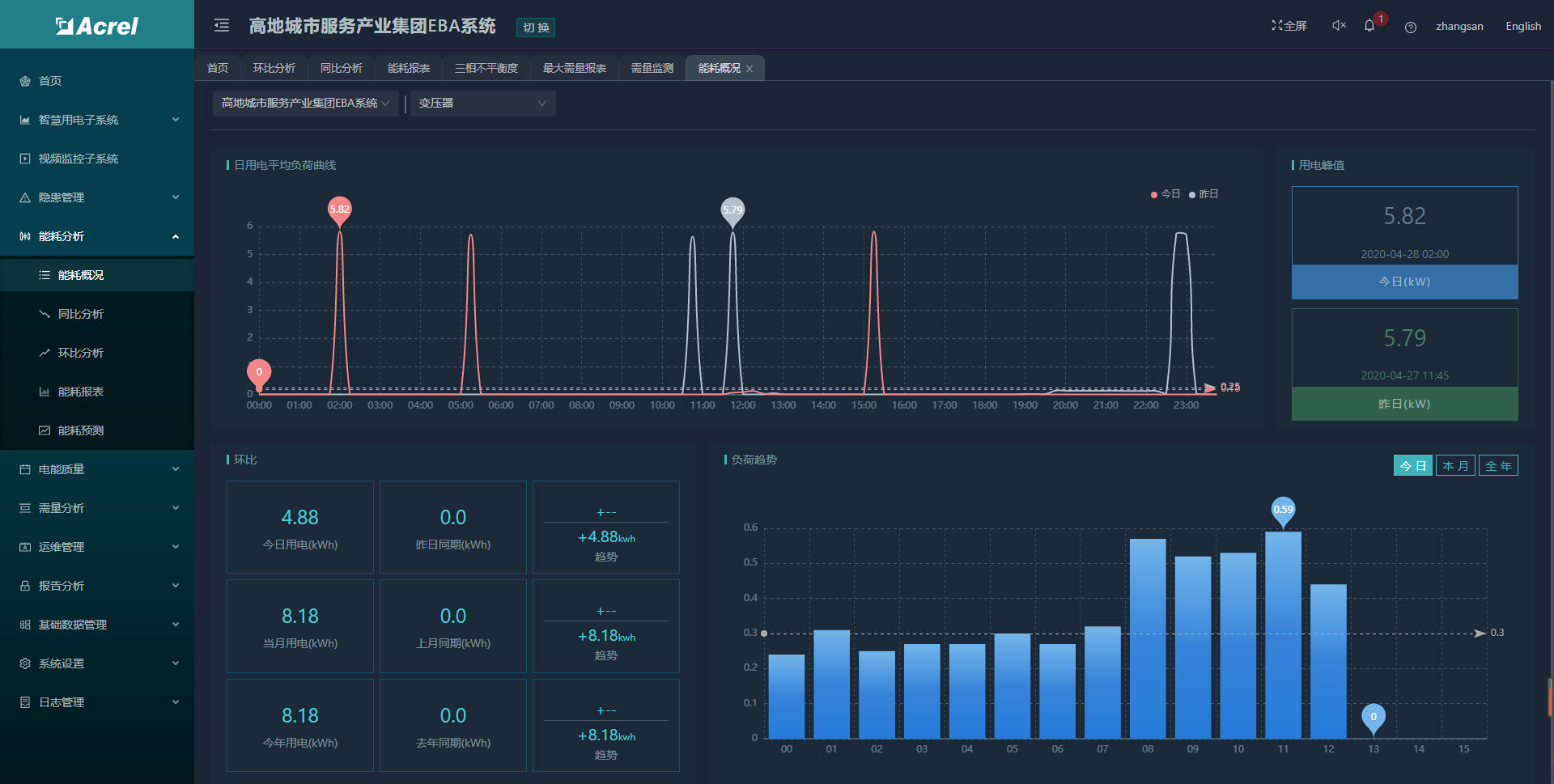Click the home icon beside 首页 in the sidebar
The height and width of the screenshot is (784, 1554).
(x=25, y=81)
